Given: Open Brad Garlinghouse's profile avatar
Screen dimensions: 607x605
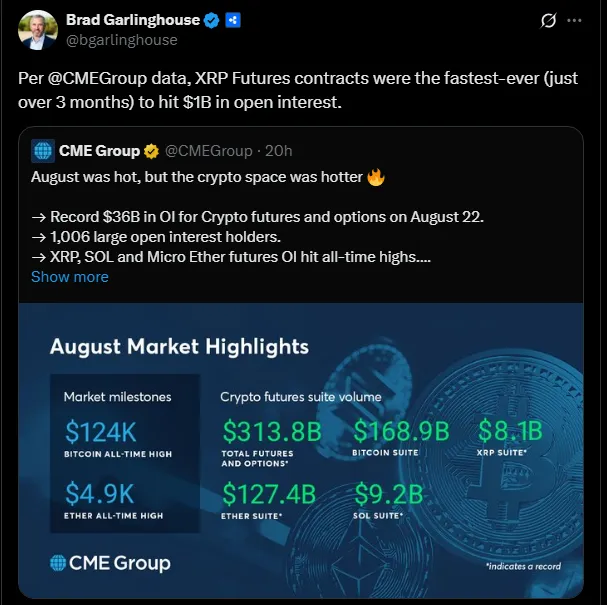Looking at the screenshot, I should coord(38,30).
